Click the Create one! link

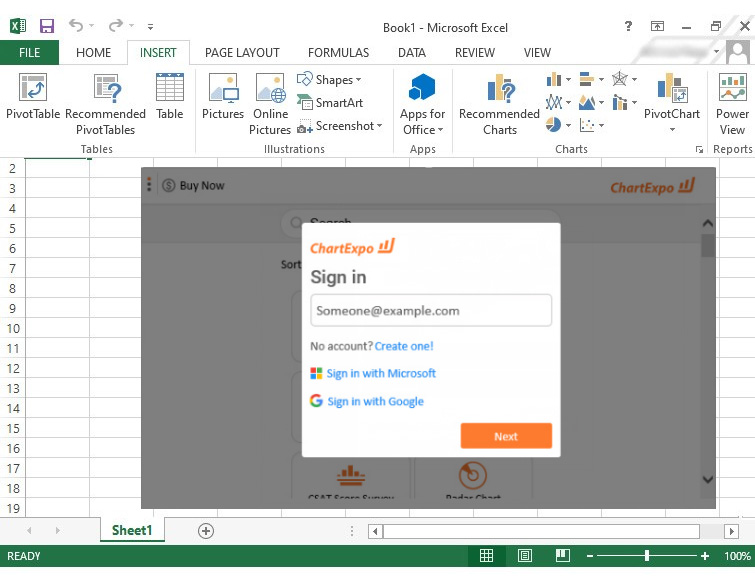pos(404,346)
